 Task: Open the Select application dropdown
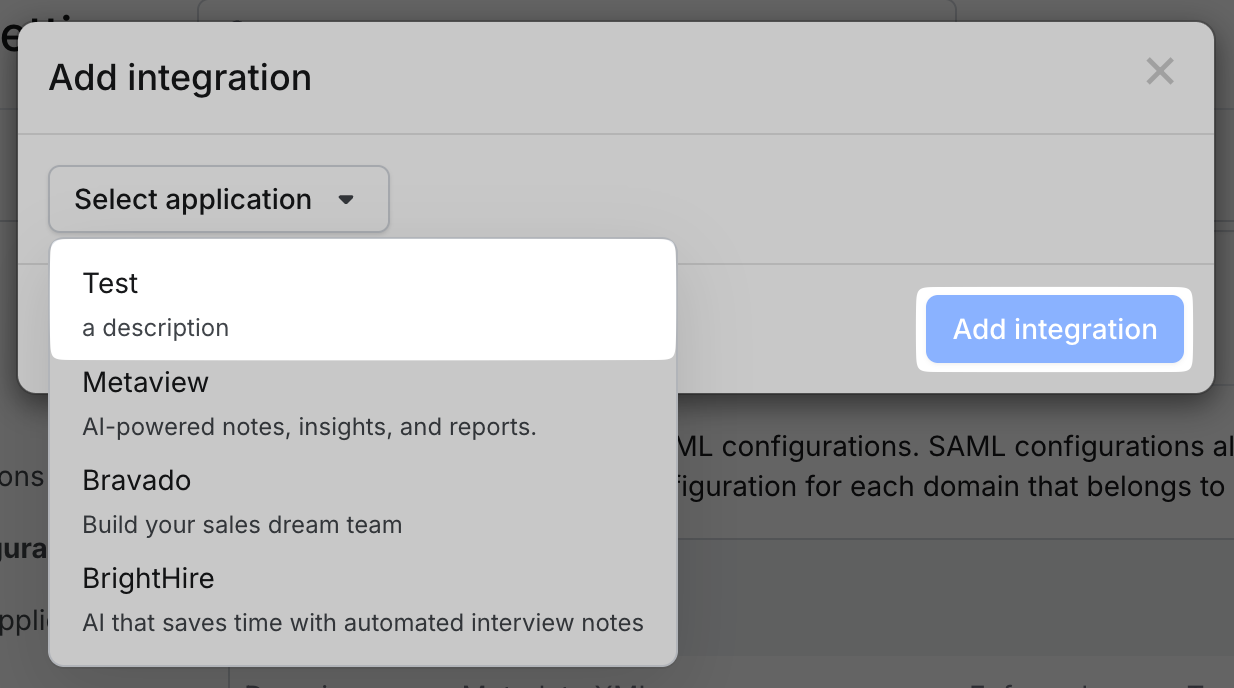[x=219, y=199]
